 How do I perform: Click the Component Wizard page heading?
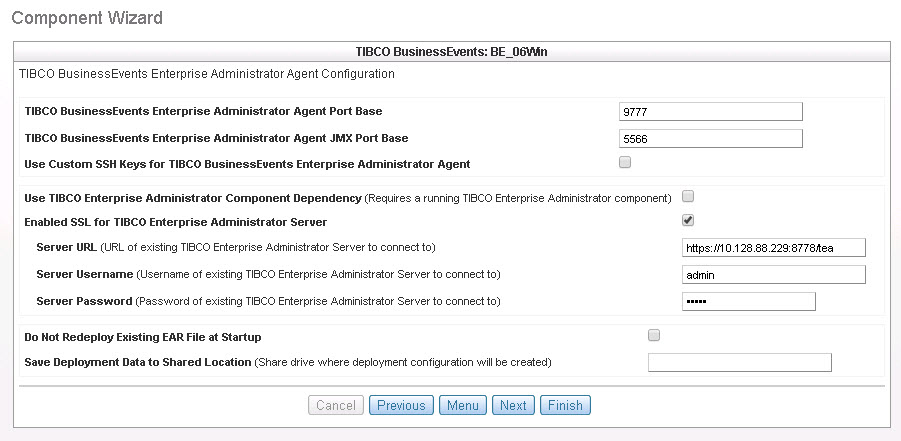coord(87,18)
